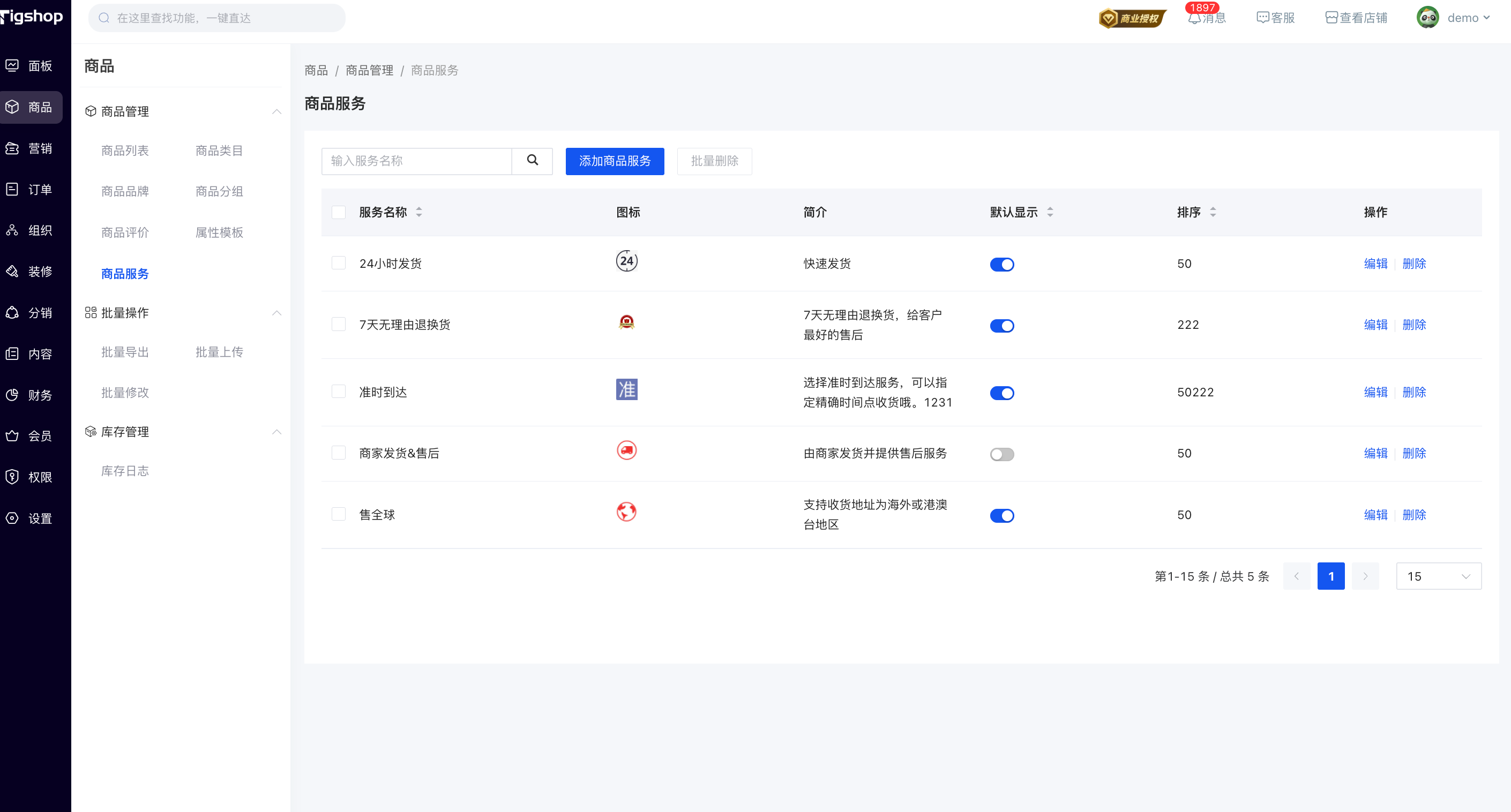Viewport: 1511px width, 812px height.
Task: Open 商品列表 in the submenu
Action: tap(125, 151)
